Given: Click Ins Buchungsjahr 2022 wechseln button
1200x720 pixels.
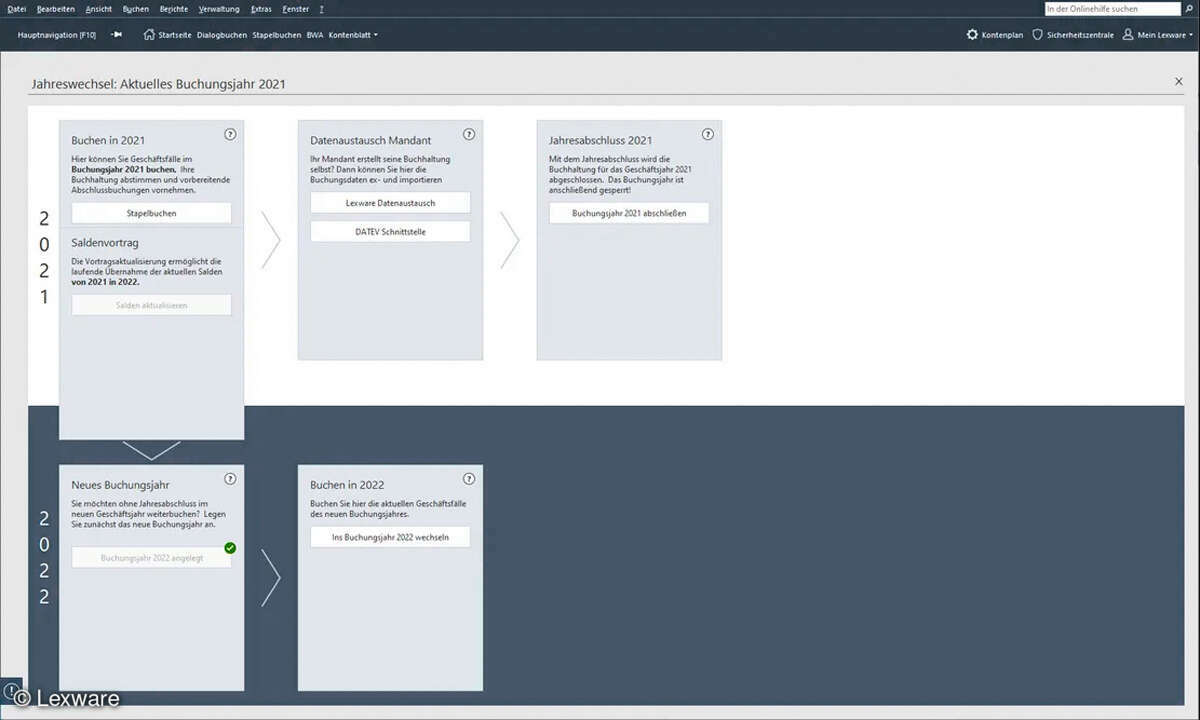Looking at the screenshot, I should click(390, 537).
